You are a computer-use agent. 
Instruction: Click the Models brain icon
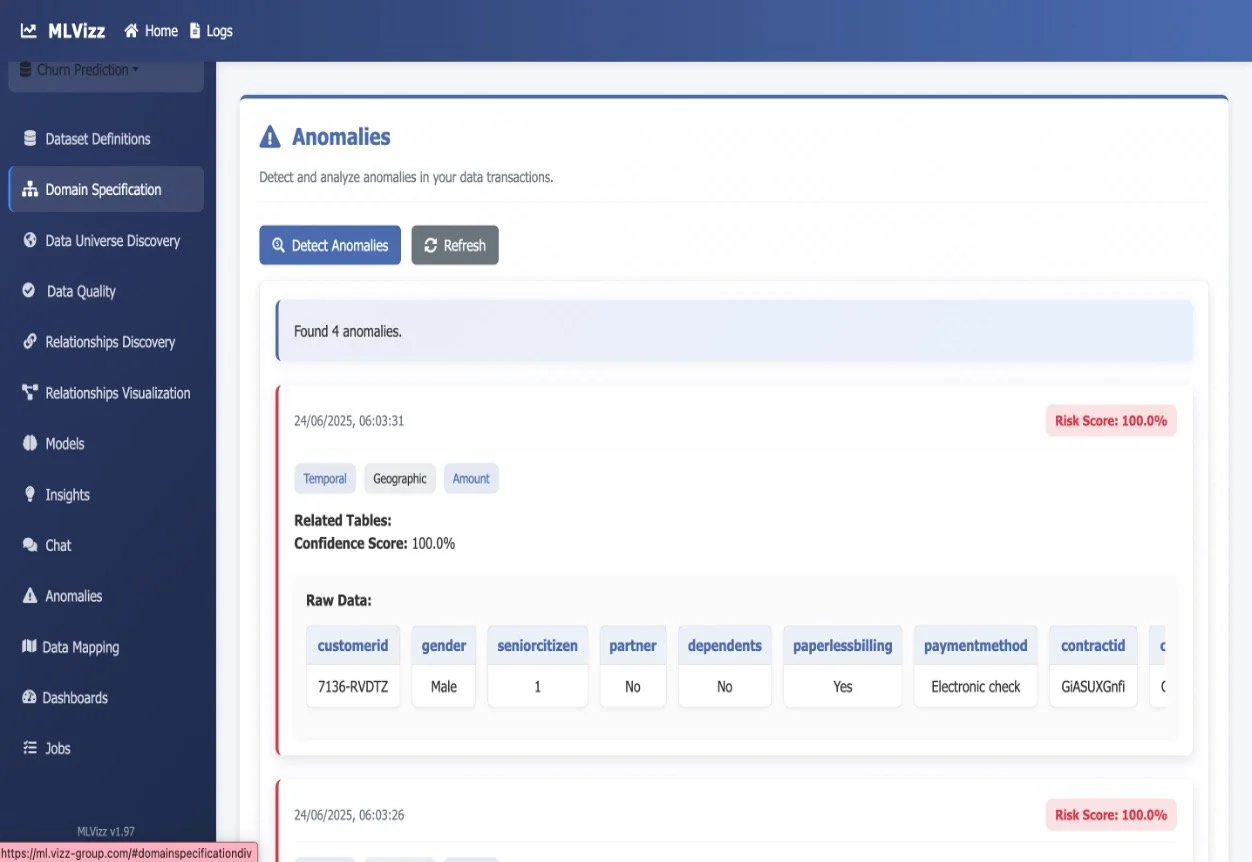pos(29,444)
